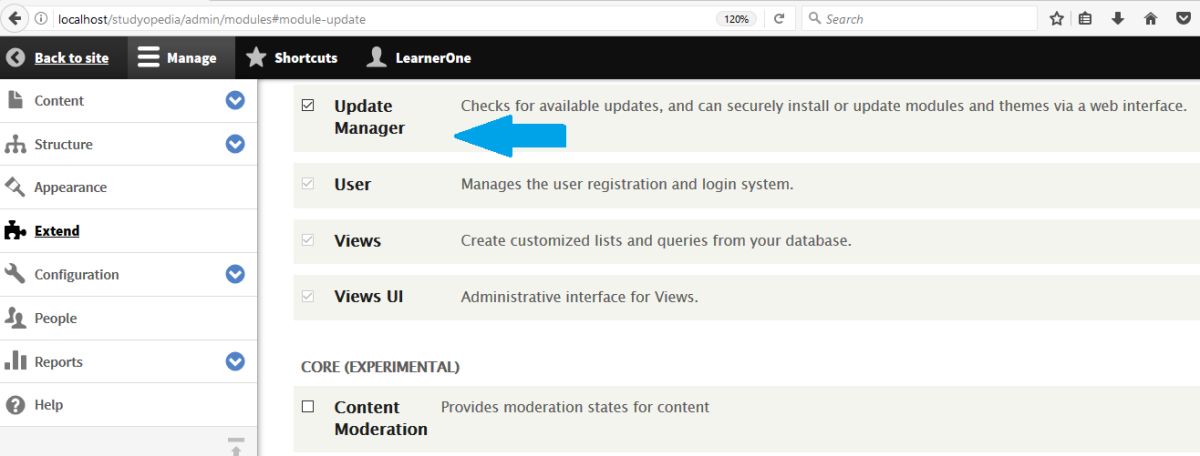Uncheck the Update Manager module checkbox
Image resolution: width=1200 pixels, height=456 pixels.
pos(308,105)
